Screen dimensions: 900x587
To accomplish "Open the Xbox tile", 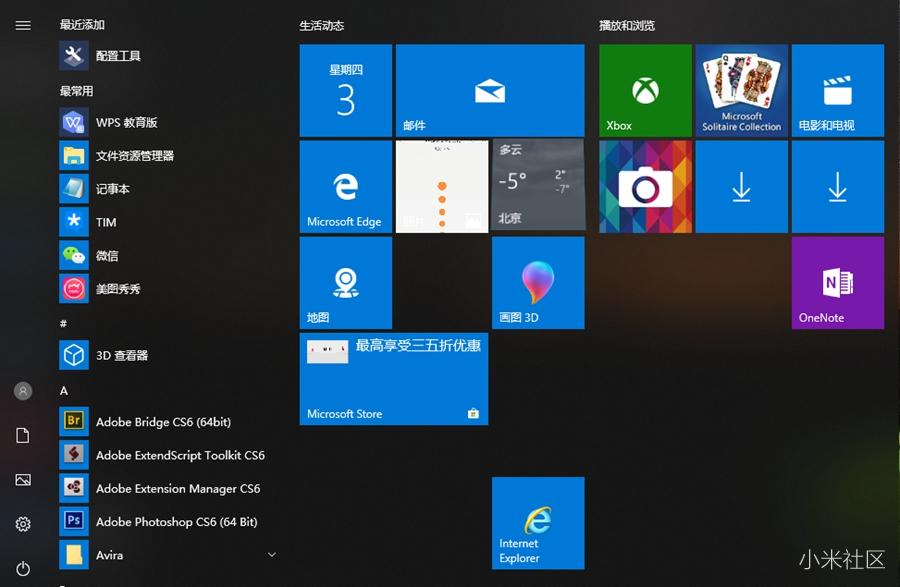I will point(645,90).
